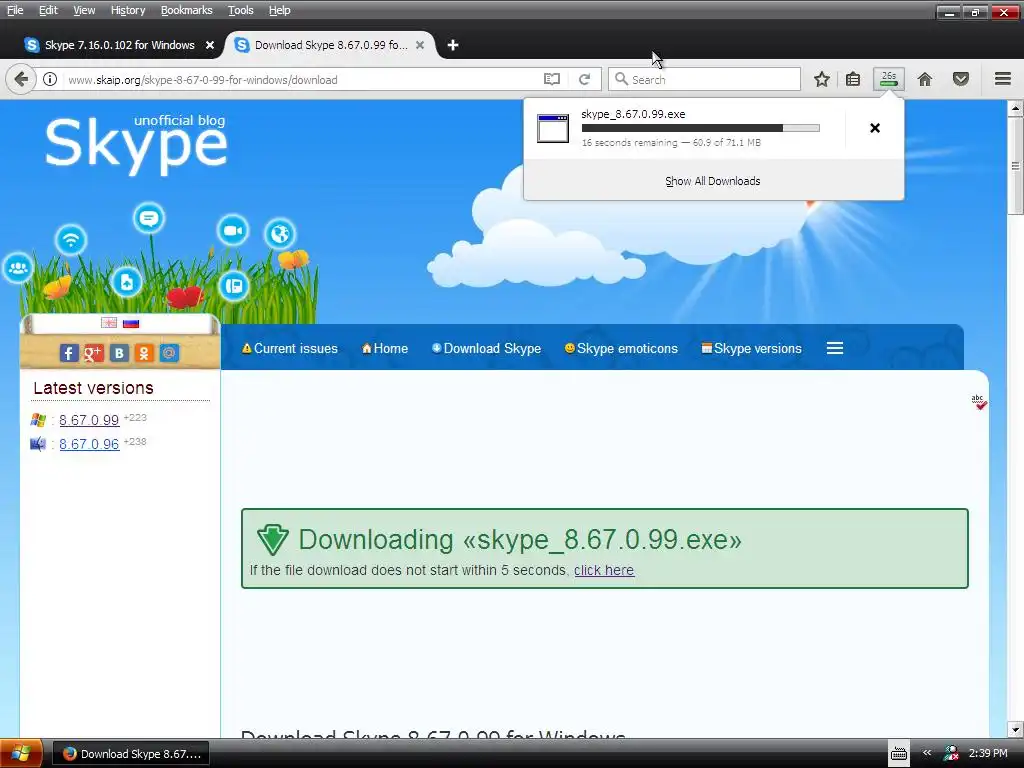Open a new tab with plus button
The image size is (1024, 768).
tap(453, 45)
